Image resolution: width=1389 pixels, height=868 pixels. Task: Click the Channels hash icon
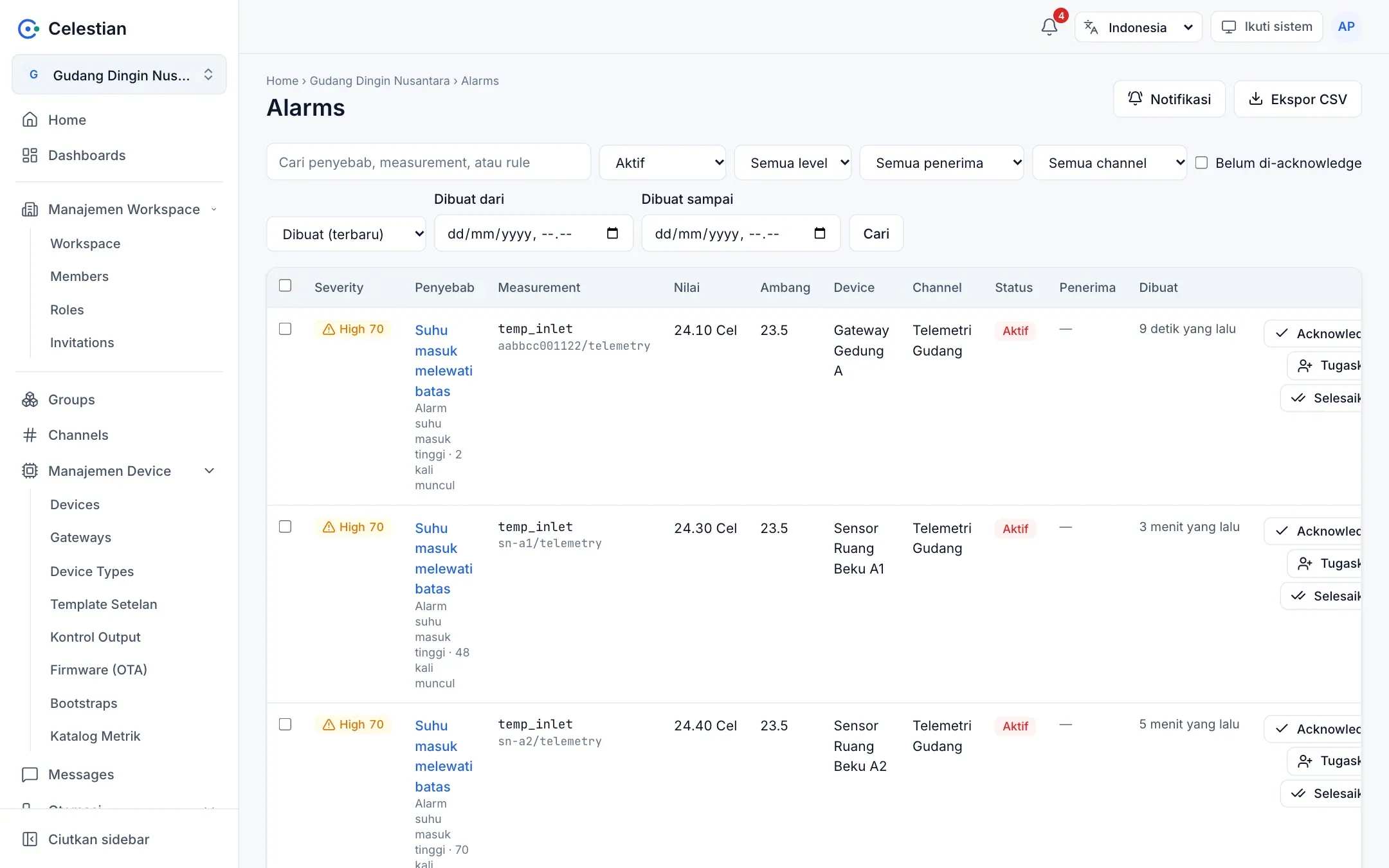point(30,435)
